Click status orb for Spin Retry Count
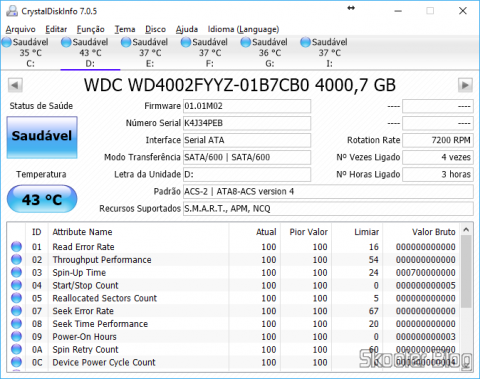The width and height of the screenshot is (480, 379). coord(16,349)
